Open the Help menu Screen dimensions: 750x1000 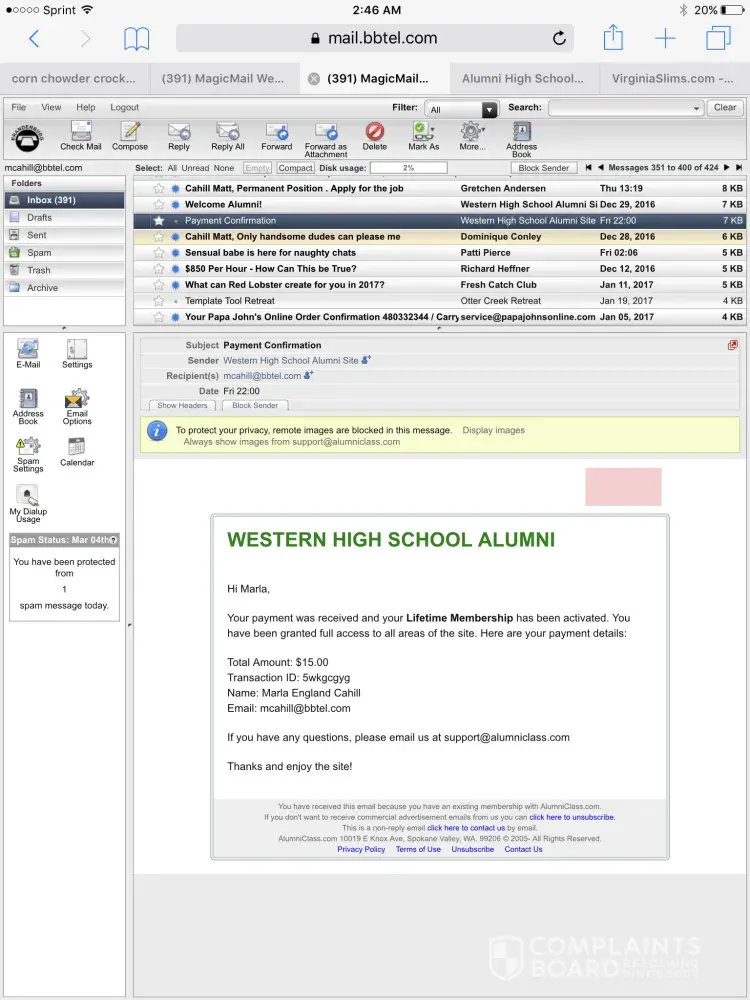(x=85, y=107)
